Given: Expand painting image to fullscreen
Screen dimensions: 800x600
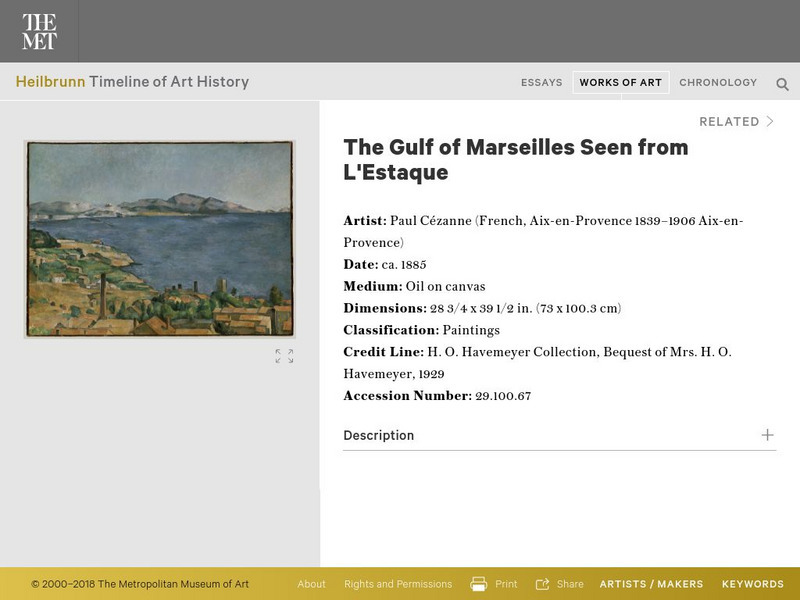Looking at the screenshot, I should 284,356.
